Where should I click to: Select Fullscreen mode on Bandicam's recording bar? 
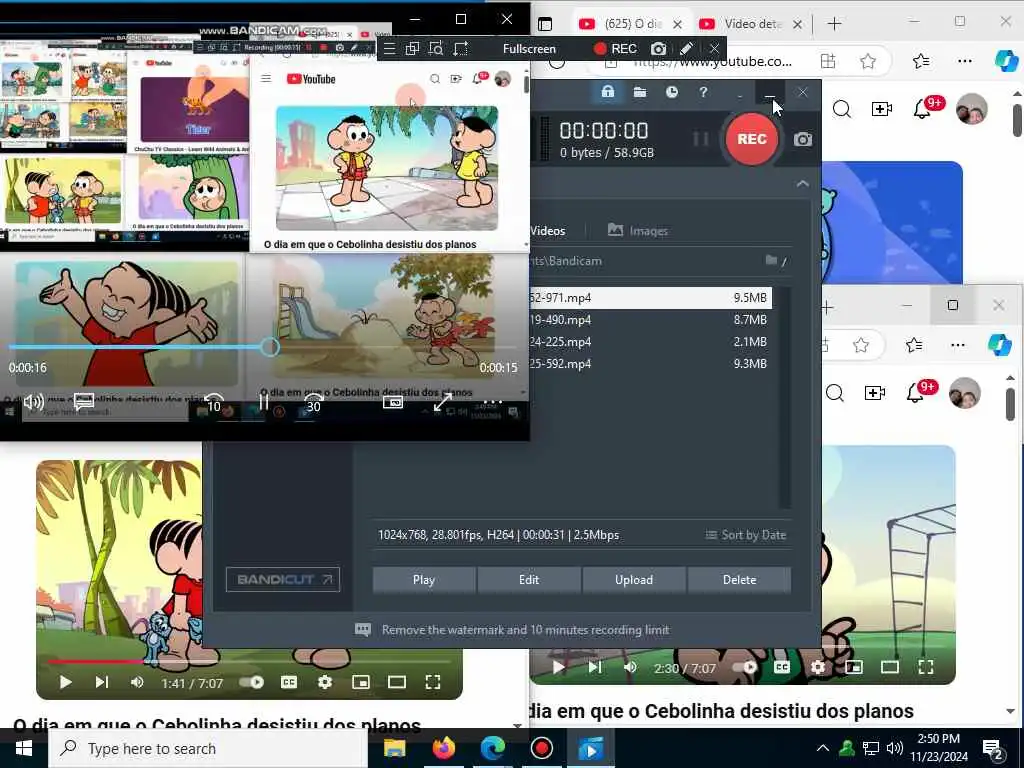point(529,48)
